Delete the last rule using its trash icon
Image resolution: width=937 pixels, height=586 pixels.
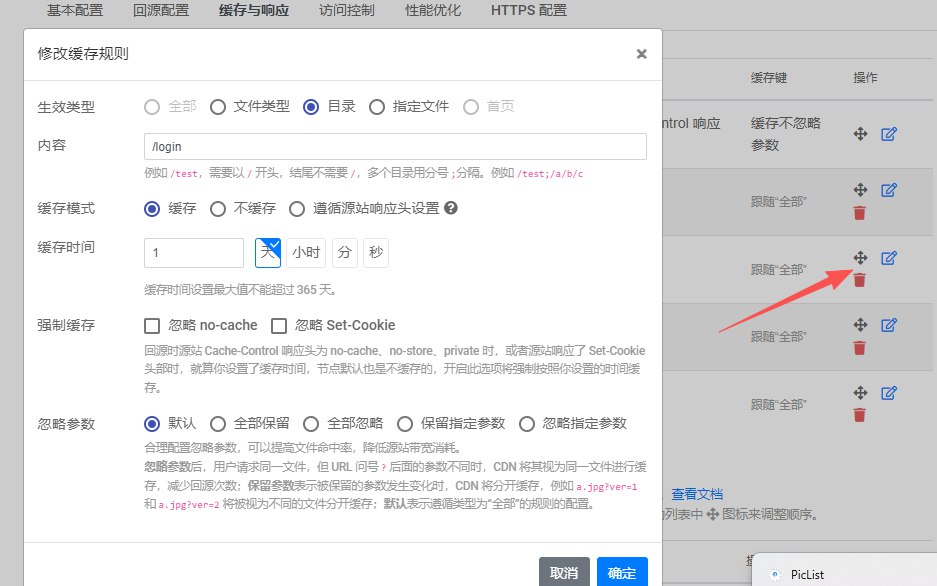(859, 414)
